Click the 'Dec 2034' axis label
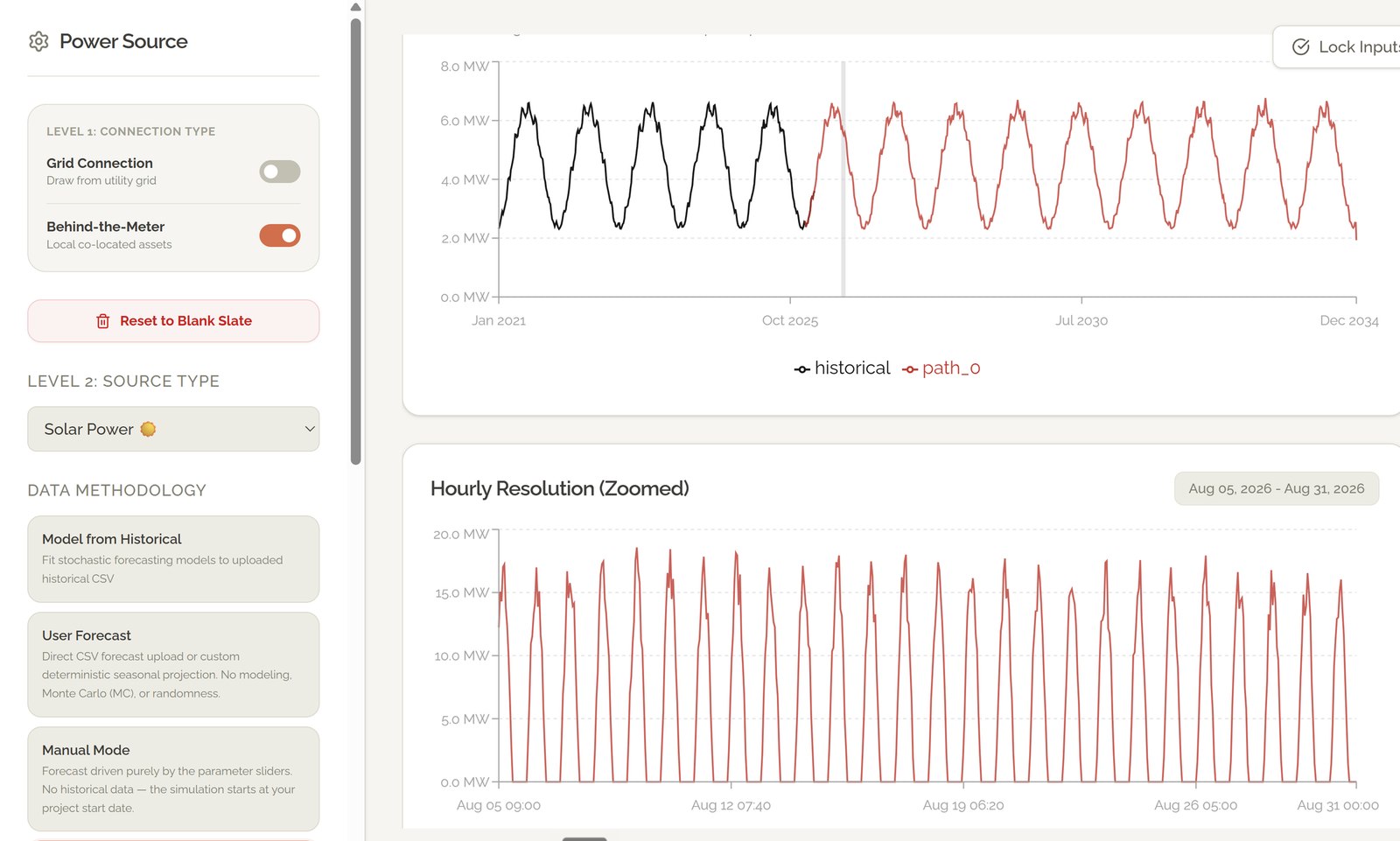 pyautogui.click(x=1349, y=320)
